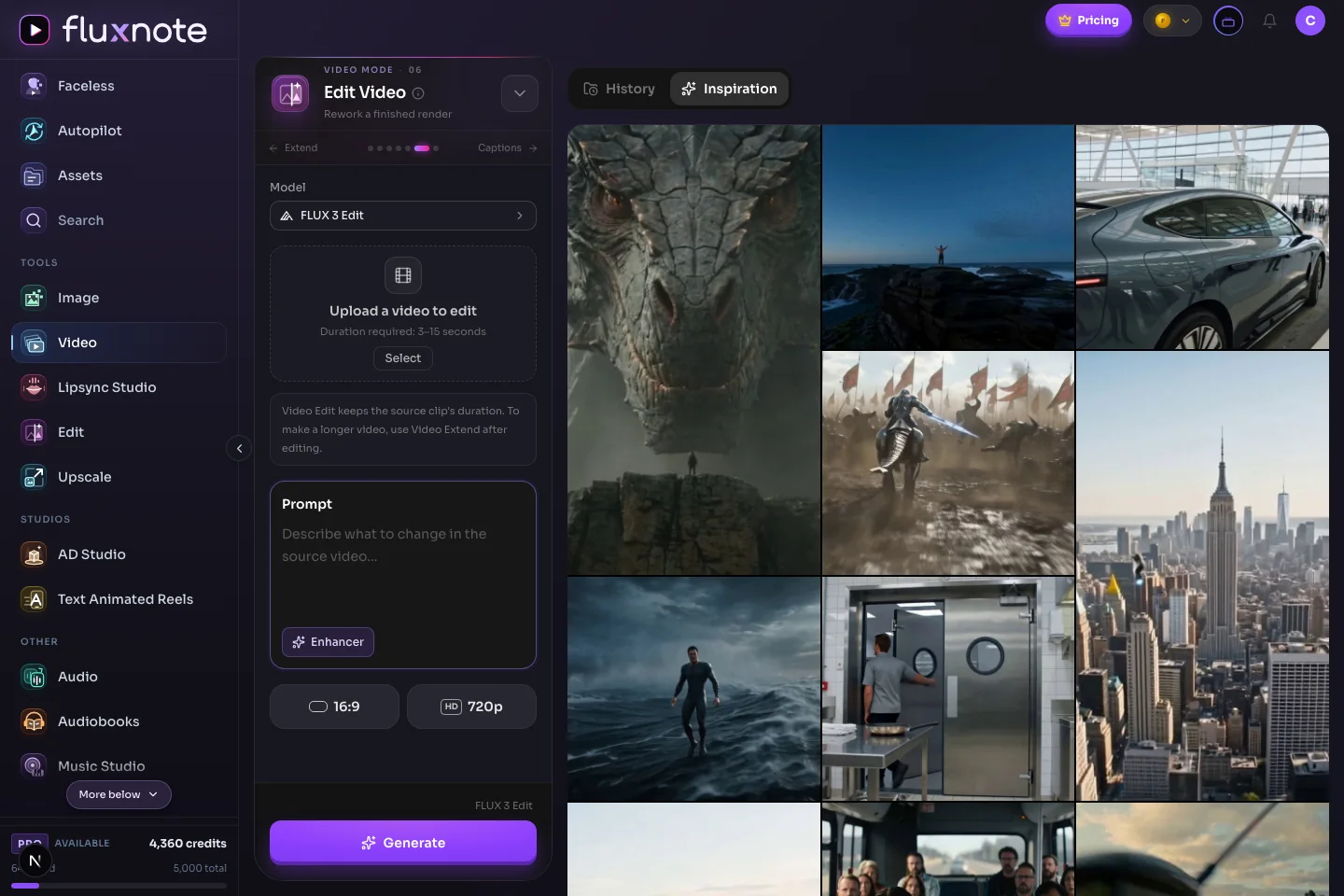The image size is (1344, 896).
Task: Collapse the sidebar with the arrow button
Action: pos(239,449)
